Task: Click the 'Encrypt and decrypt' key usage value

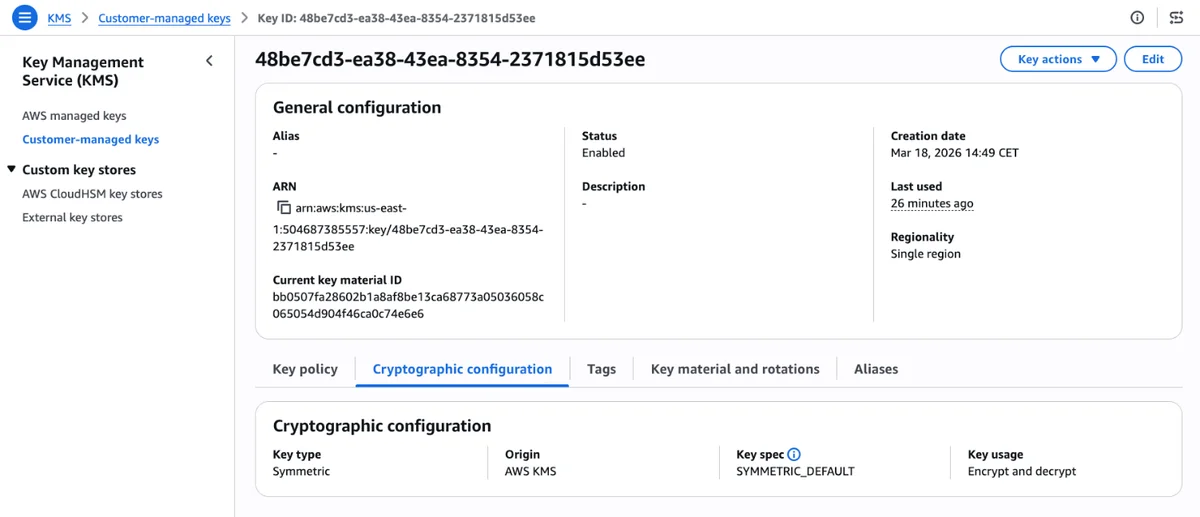Action: coord(1022,471)
